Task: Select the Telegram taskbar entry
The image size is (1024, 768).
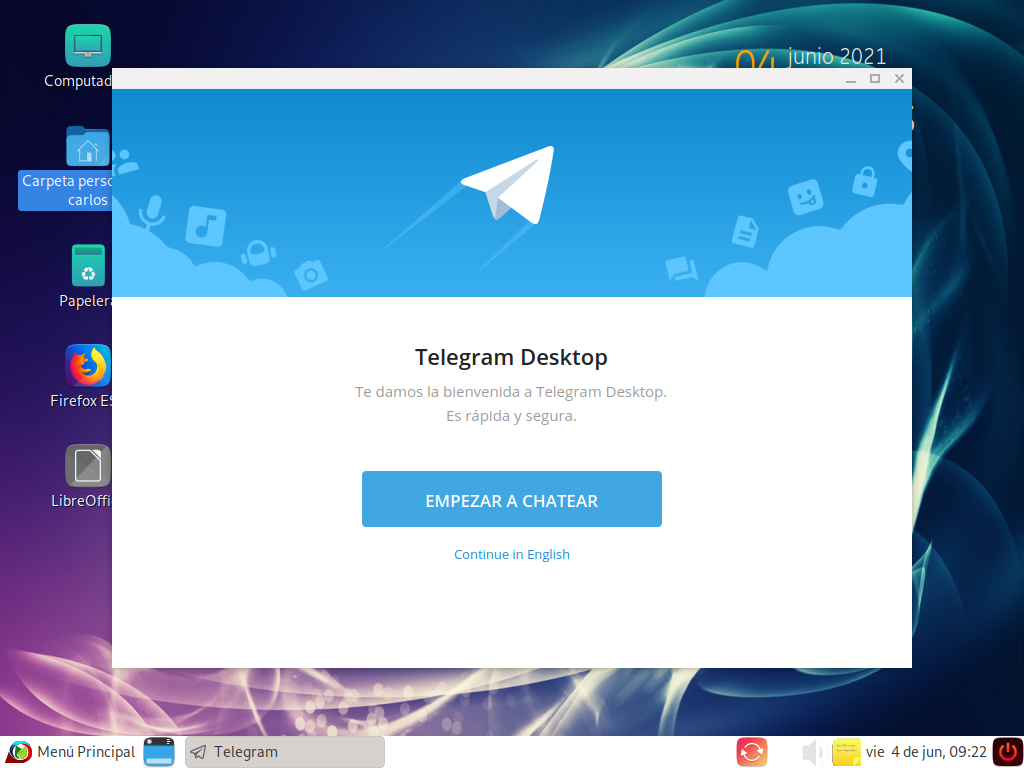Action: tap(285, 752)
